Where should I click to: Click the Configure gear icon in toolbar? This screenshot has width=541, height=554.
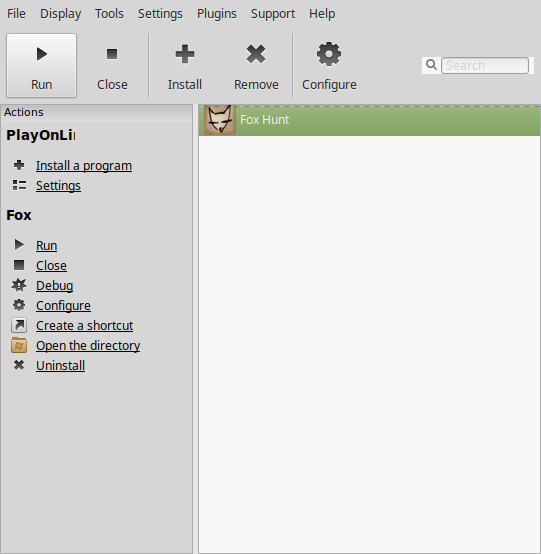pyautogui.click(x=329, y=54)
